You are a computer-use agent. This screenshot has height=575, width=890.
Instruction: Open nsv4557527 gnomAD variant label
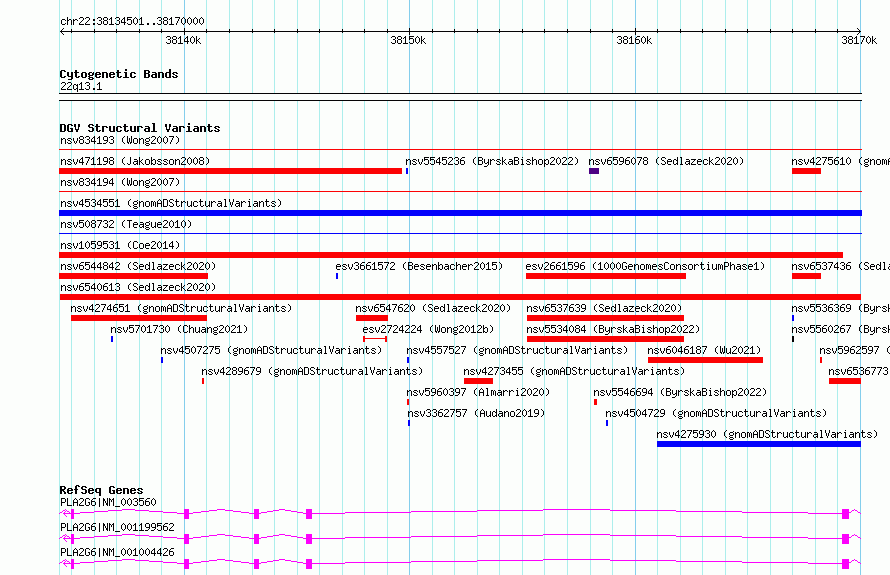pyautogui.click(x=517, y=350)
